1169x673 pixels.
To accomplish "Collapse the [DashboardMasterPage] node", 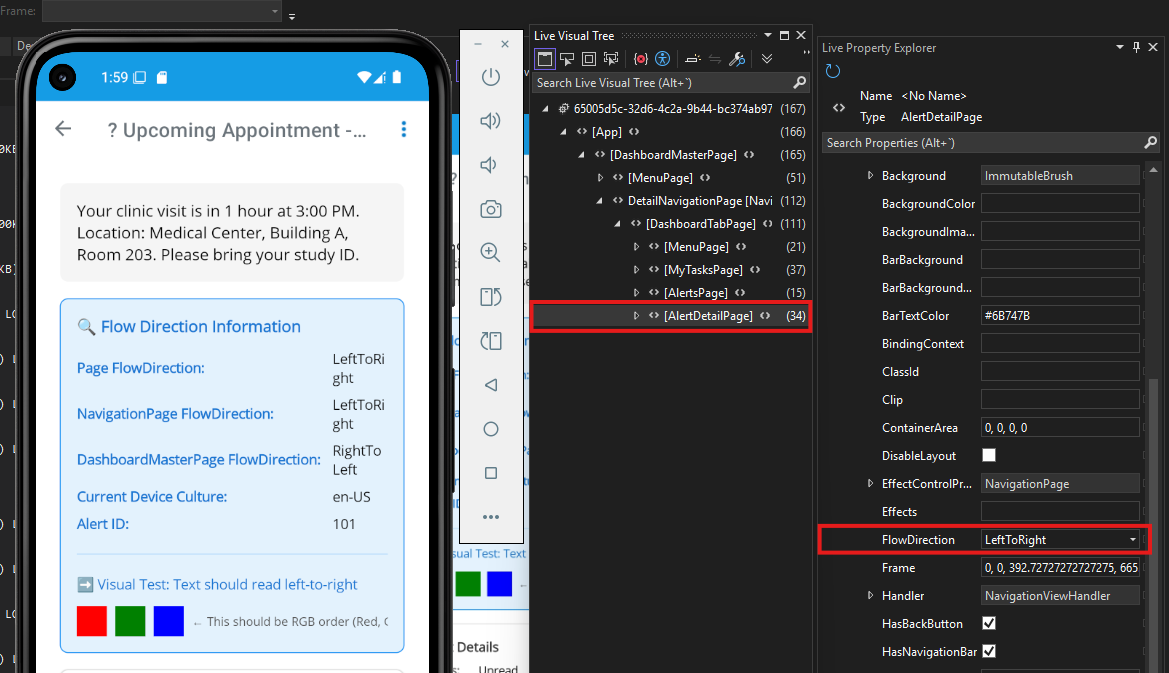I will click(x=582, y=155).
